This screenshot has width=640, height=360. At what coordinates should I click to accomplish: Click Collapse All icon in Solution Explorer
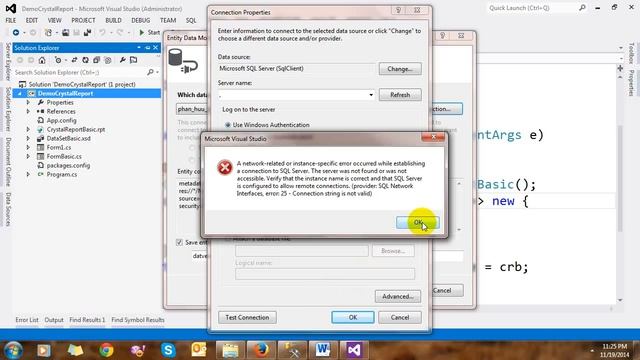96,60
